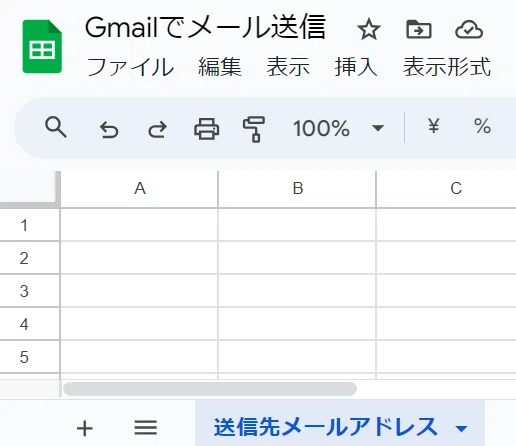Activate the paint format roller
The height and width of the screenshot is (446, 516).
(254, 129)
